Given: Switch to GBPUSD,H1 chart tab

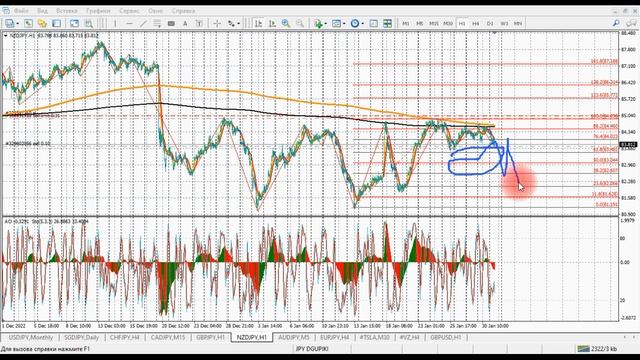Looking at the screenshot, I should pyautogui.click(x=445, y=338).
